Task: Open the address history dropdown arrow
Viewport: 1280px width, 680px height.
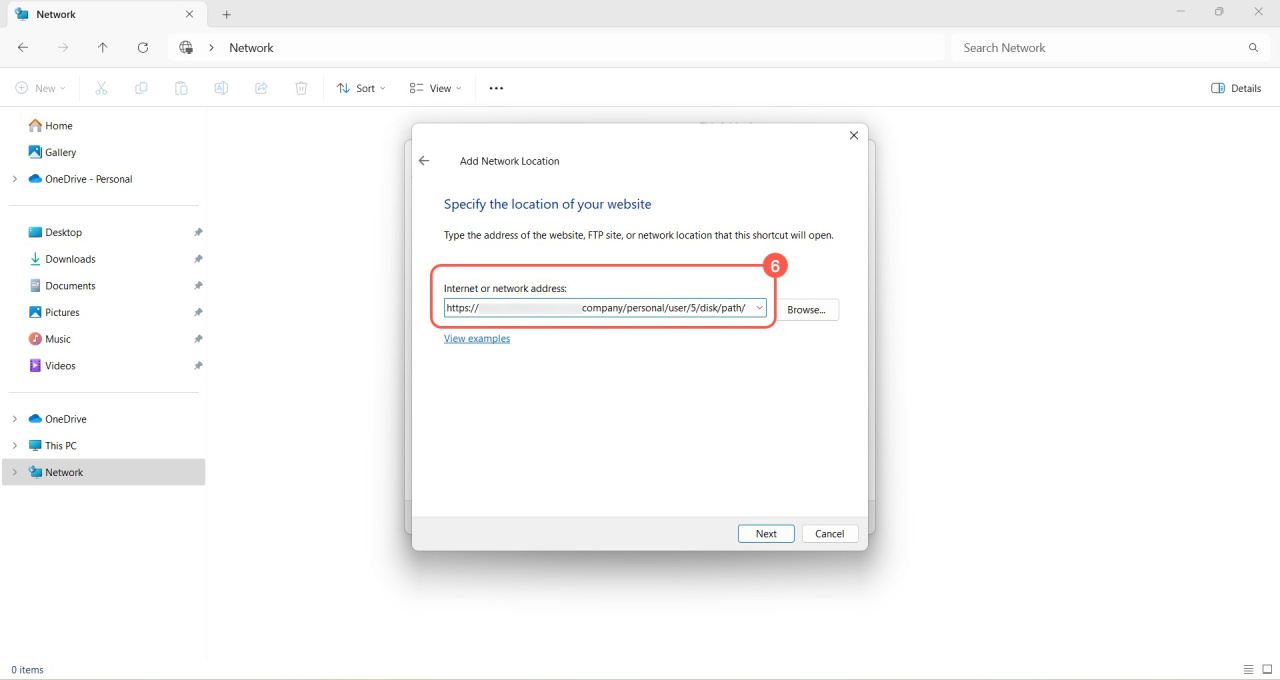Action: point(759,308)
